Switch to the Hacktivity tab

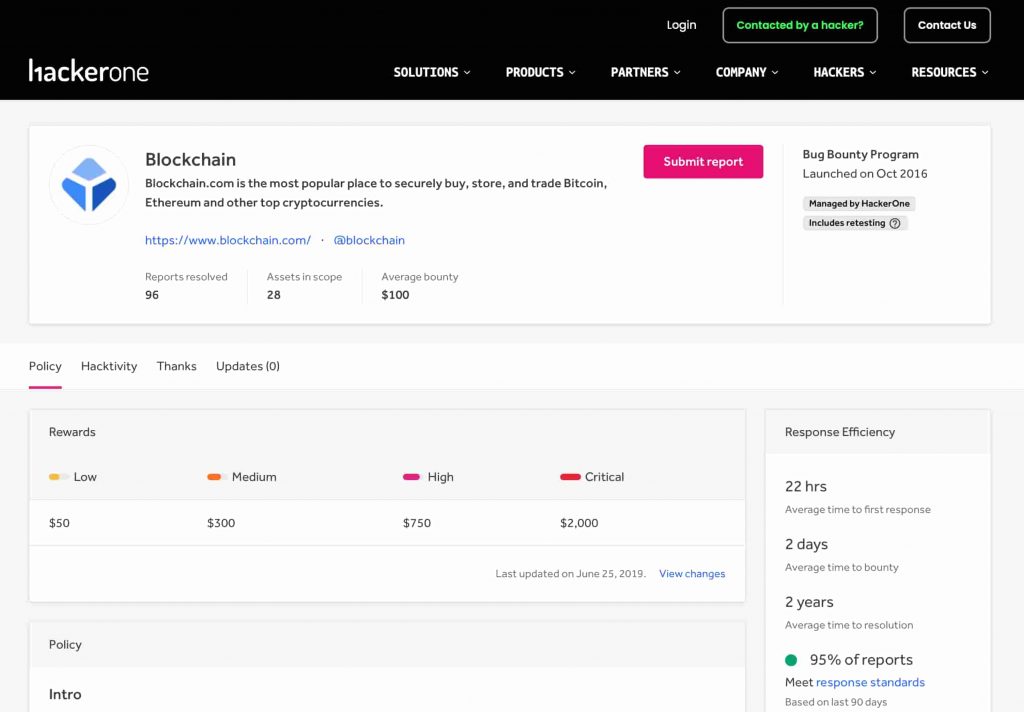(x=108, y=366)
